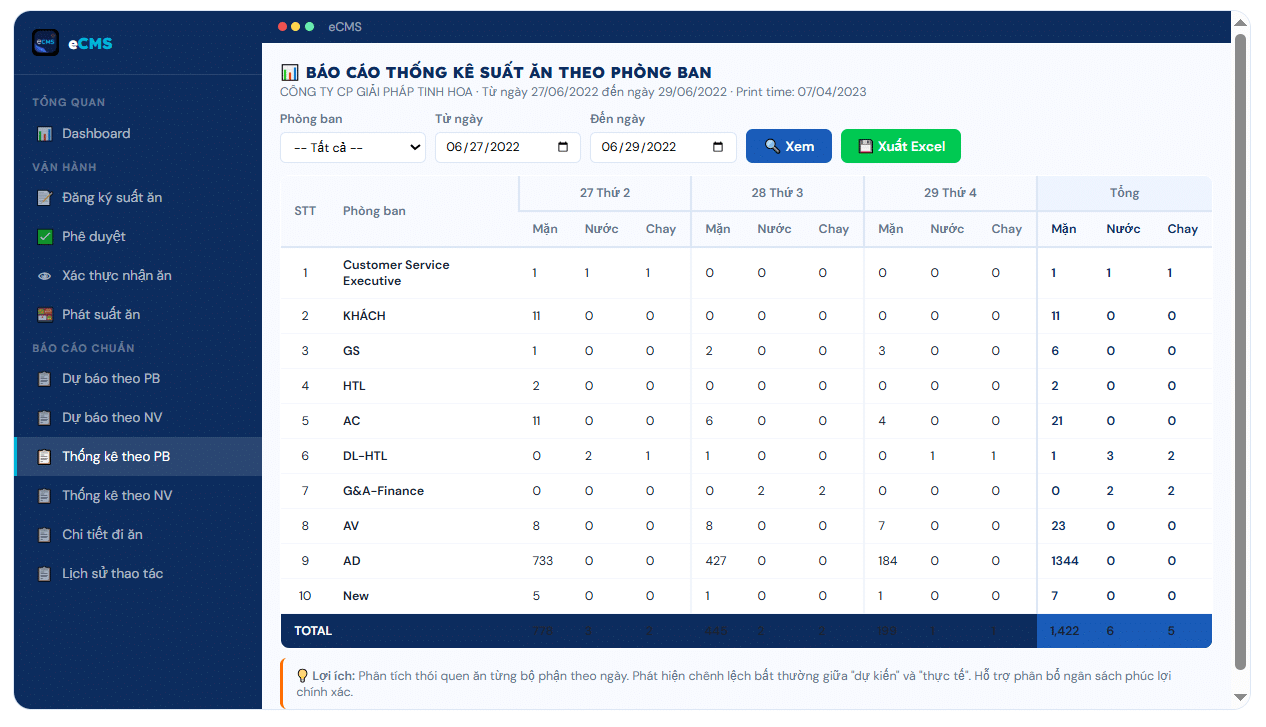Click the KHÁCH department name

pos(364,316)
